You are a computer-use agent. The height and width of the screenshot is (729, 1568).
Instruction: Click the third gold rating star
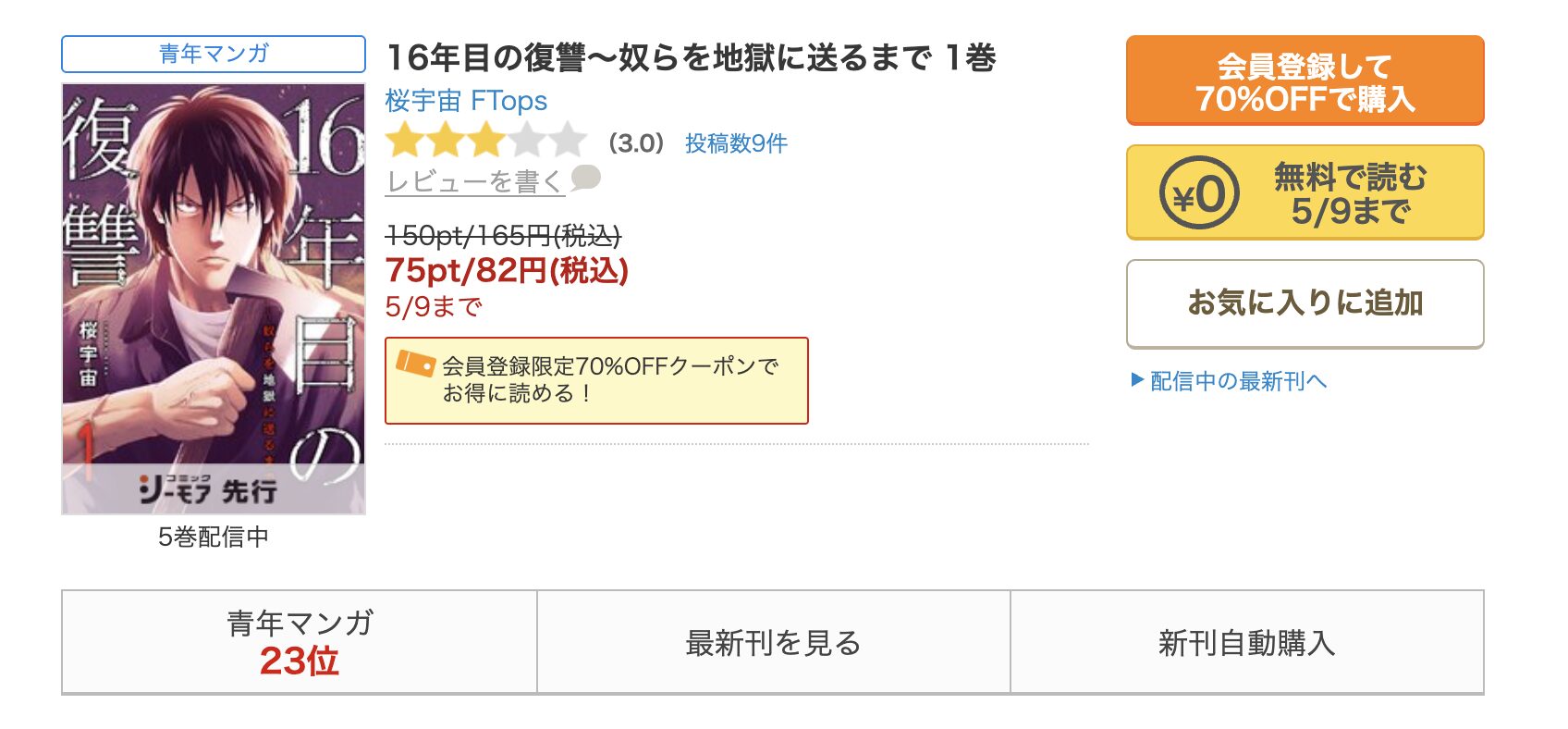(x=485, y=142)
